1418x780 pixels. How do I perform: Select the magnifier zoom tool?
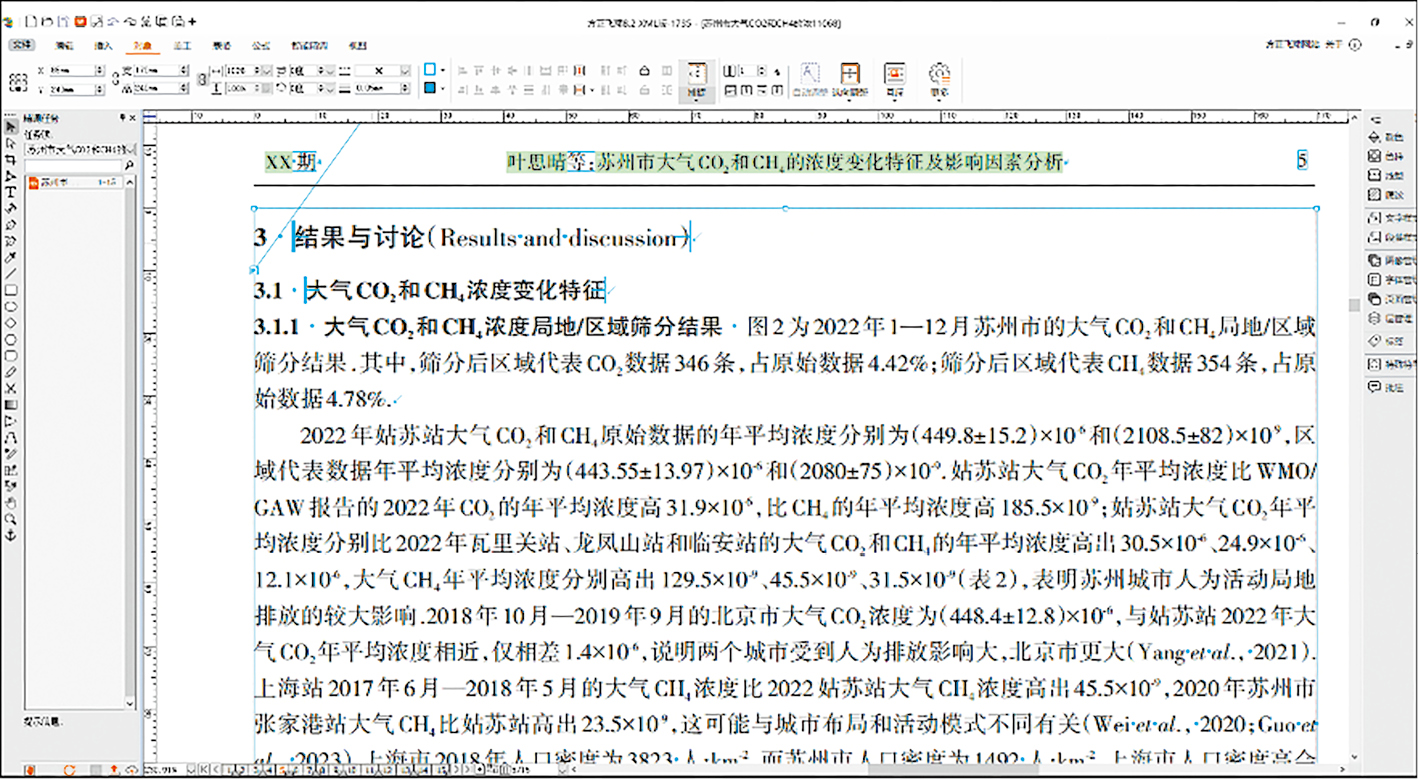[11, 518]
